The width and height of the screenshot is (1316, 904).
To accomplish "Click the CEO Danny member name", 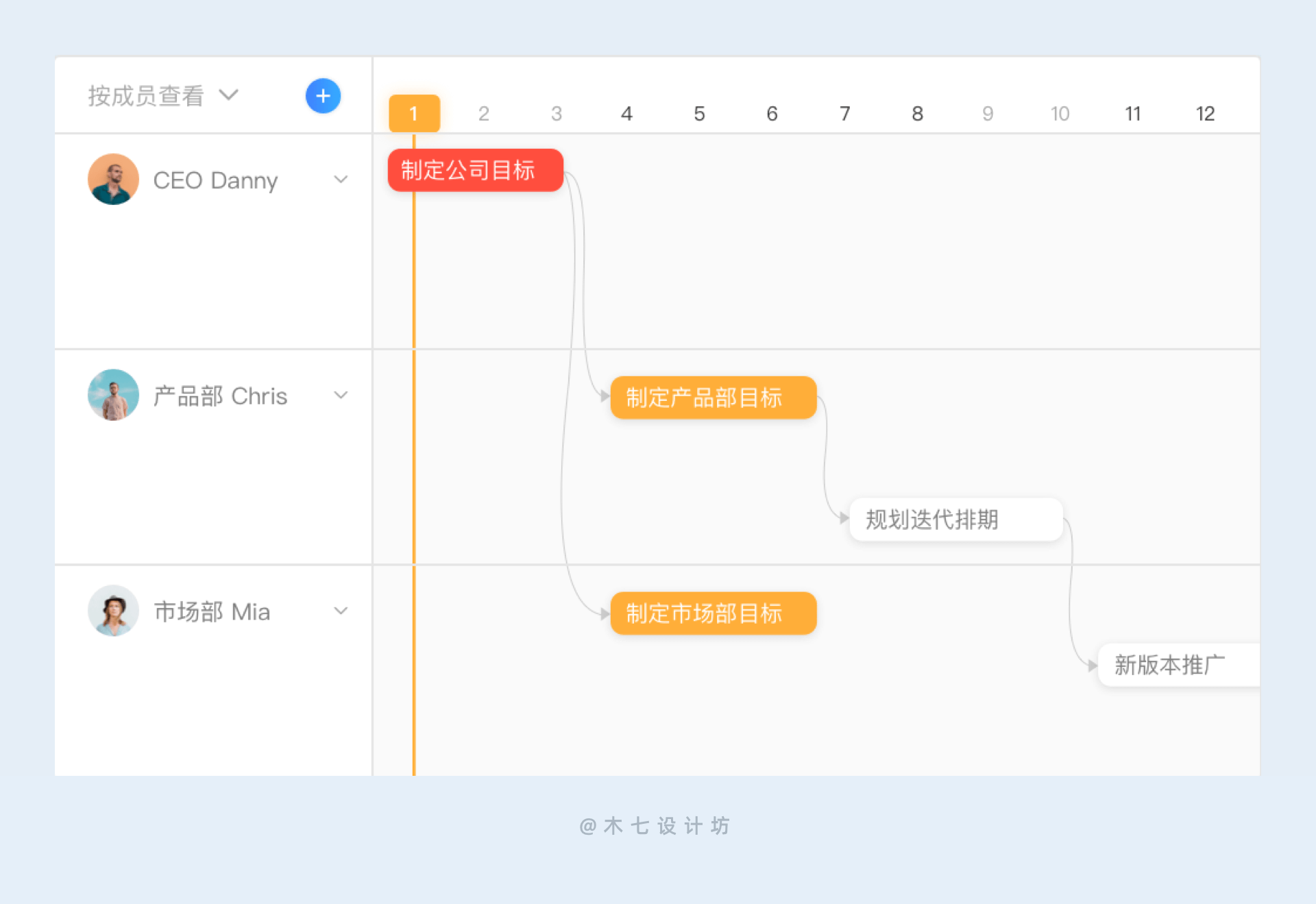I will click(215, 180).
